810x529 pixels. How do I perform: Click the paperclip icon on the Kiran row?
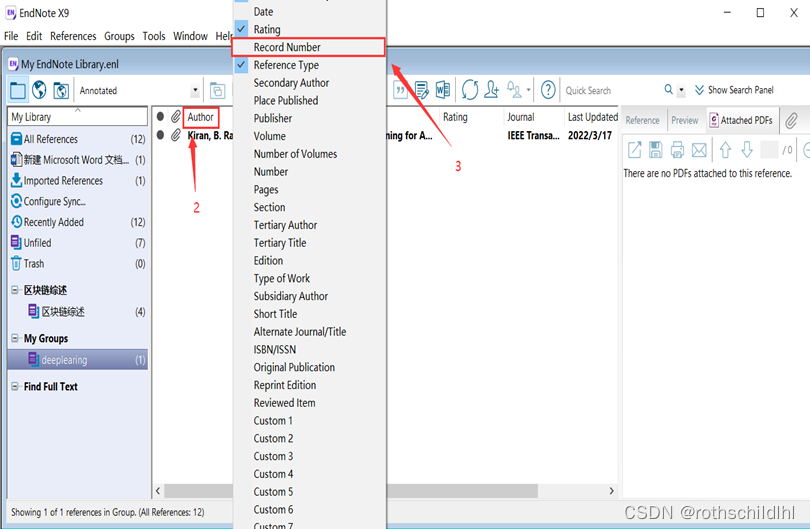pos(176,135)
